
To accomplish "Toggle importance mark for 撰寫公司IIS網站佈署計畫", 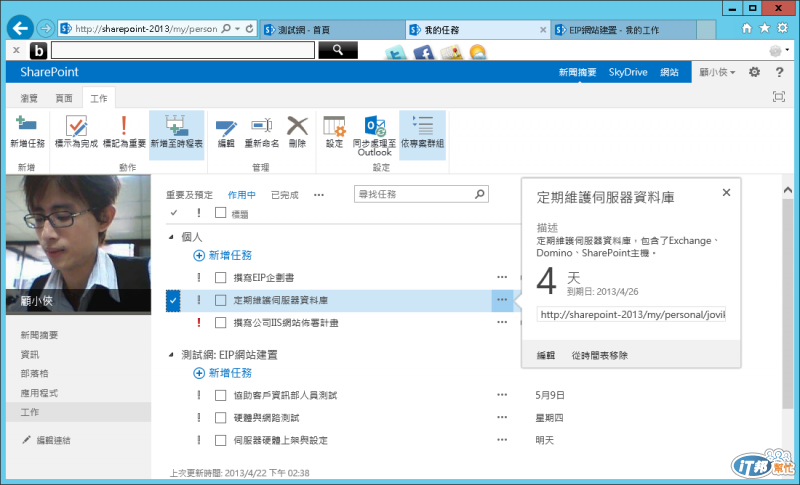I will (199, 322).
